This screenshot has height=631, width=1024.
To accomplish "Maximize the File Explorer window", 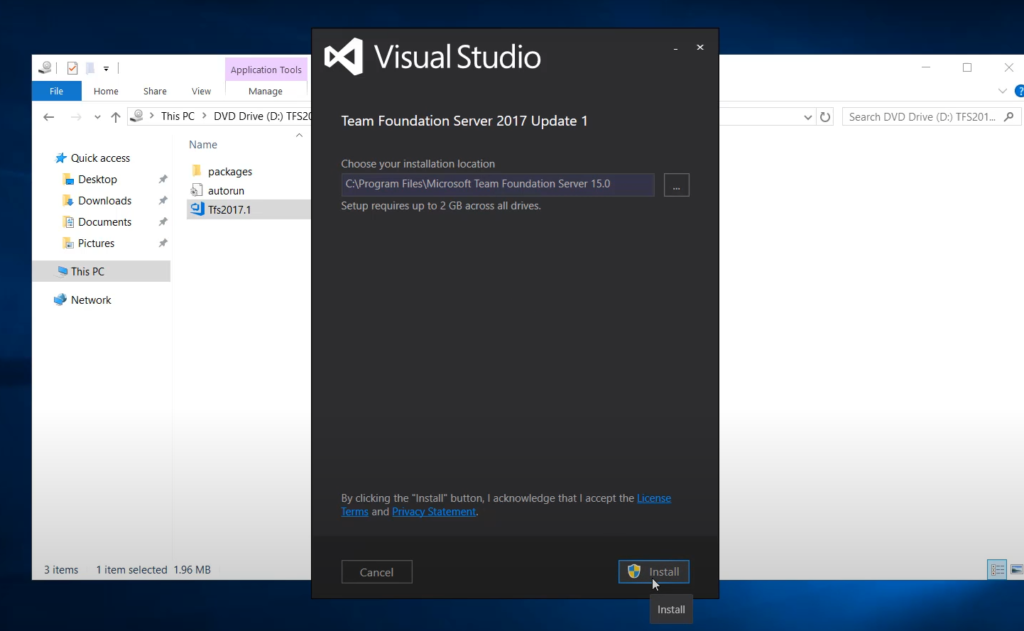I will click(967, 67).
